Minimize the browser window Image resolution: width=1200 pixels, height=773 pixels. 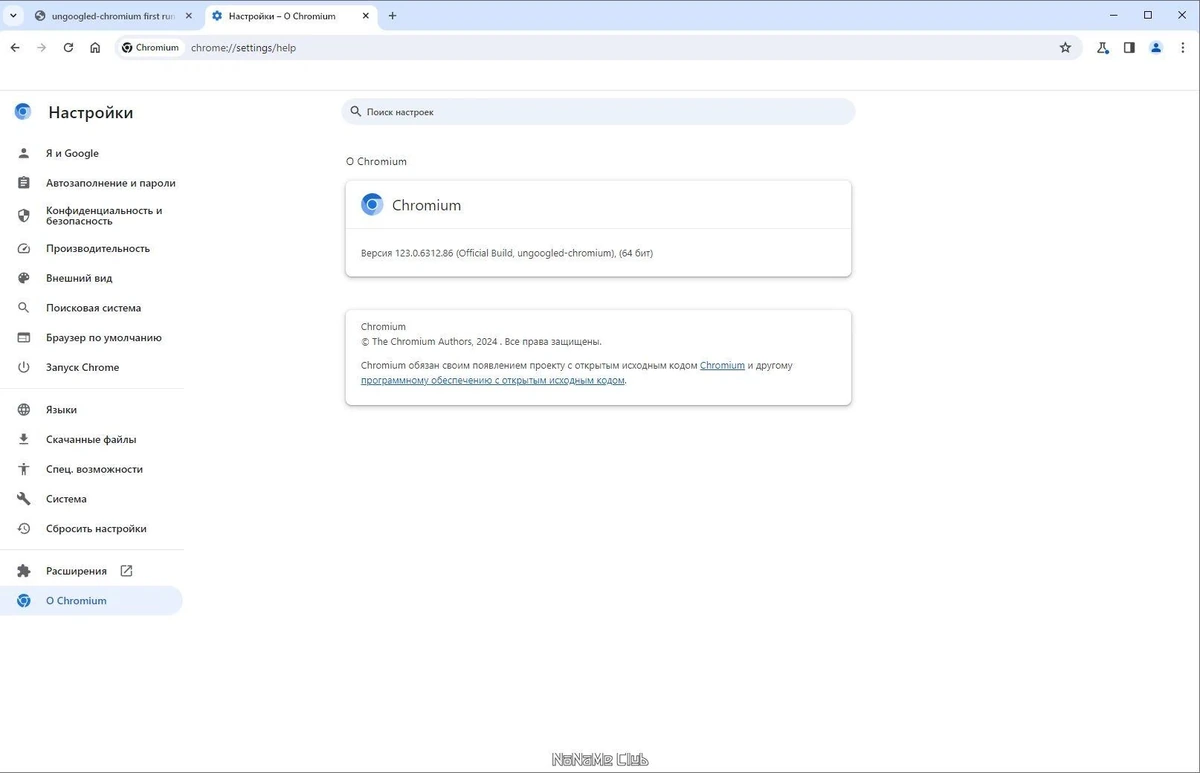(1115, 15)
